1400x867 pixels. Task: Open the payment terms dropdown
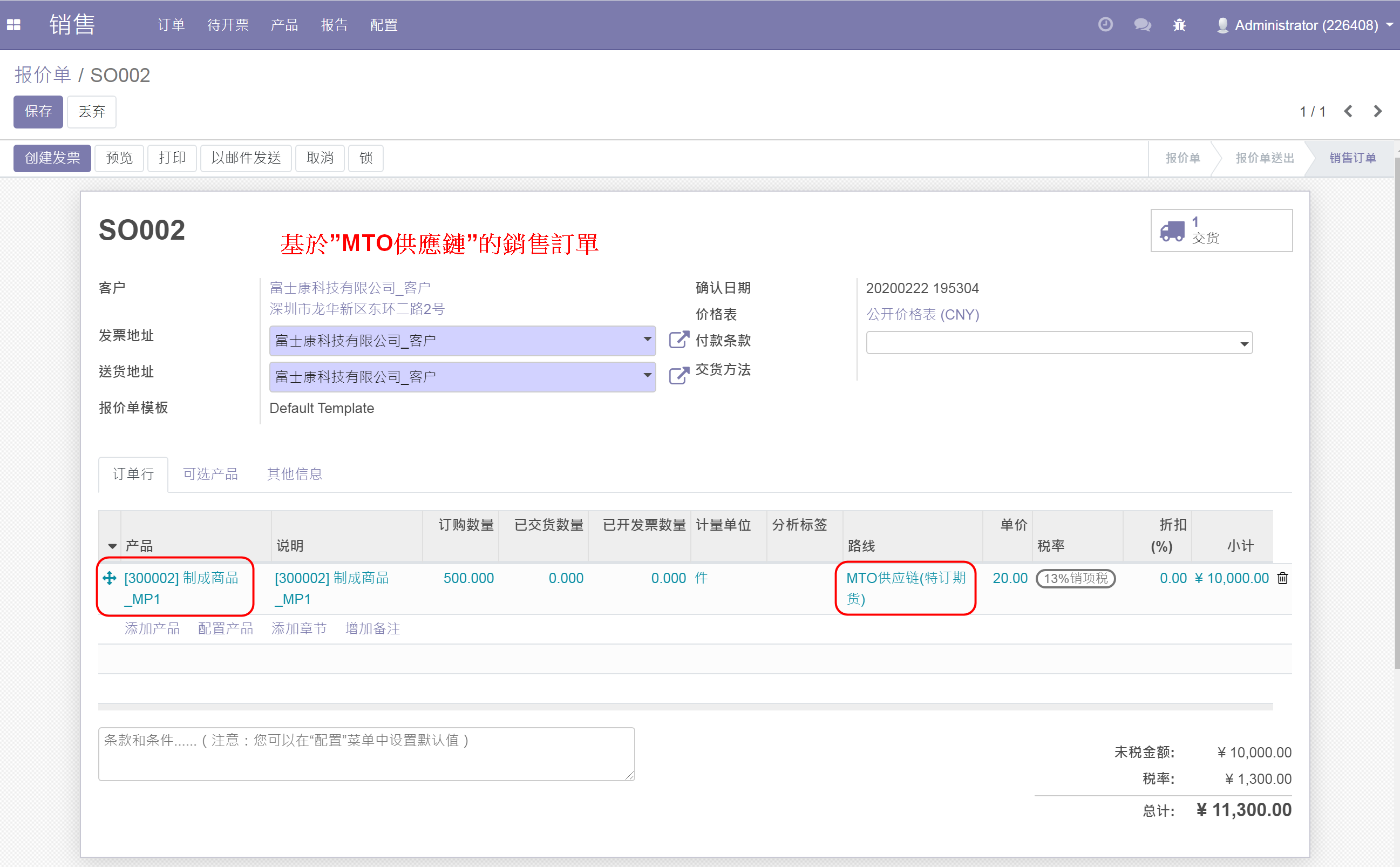coord(1059,343)
